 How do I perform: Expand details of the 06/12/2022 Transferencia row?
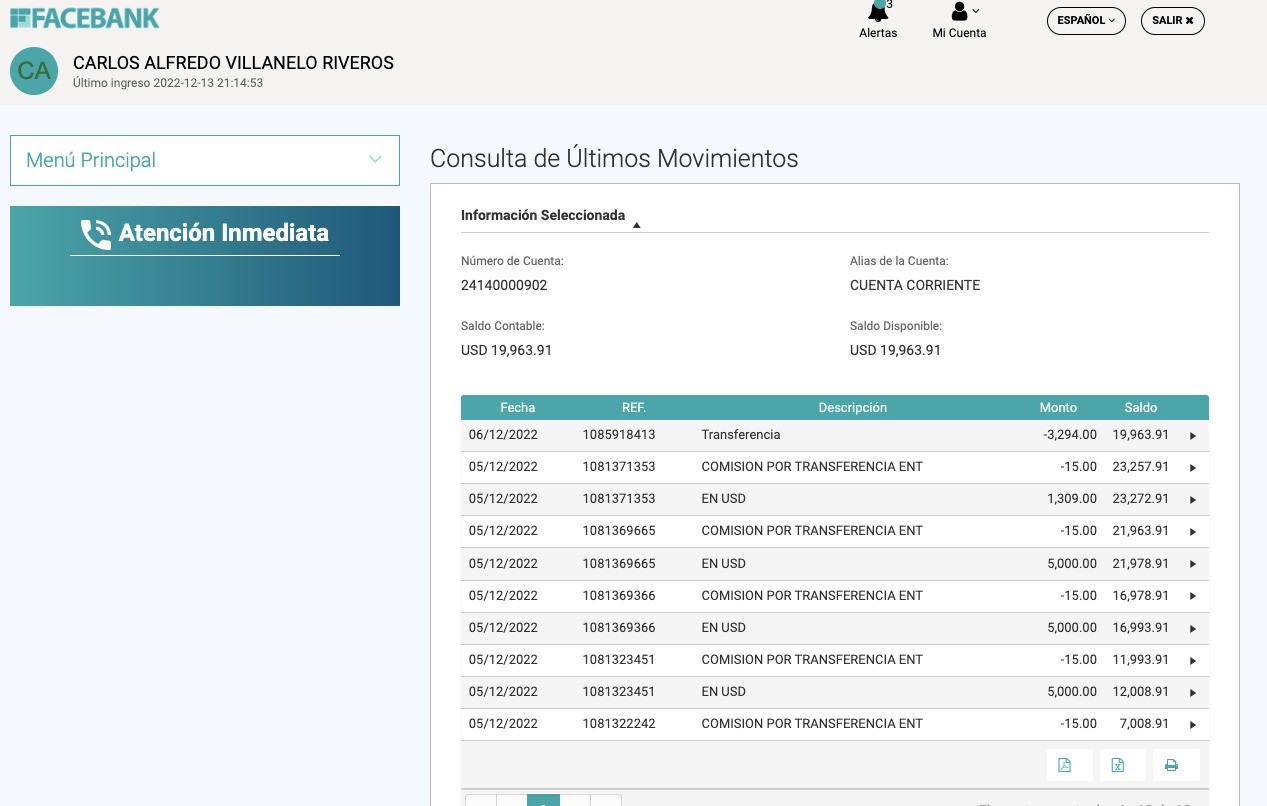(1192, 436)
